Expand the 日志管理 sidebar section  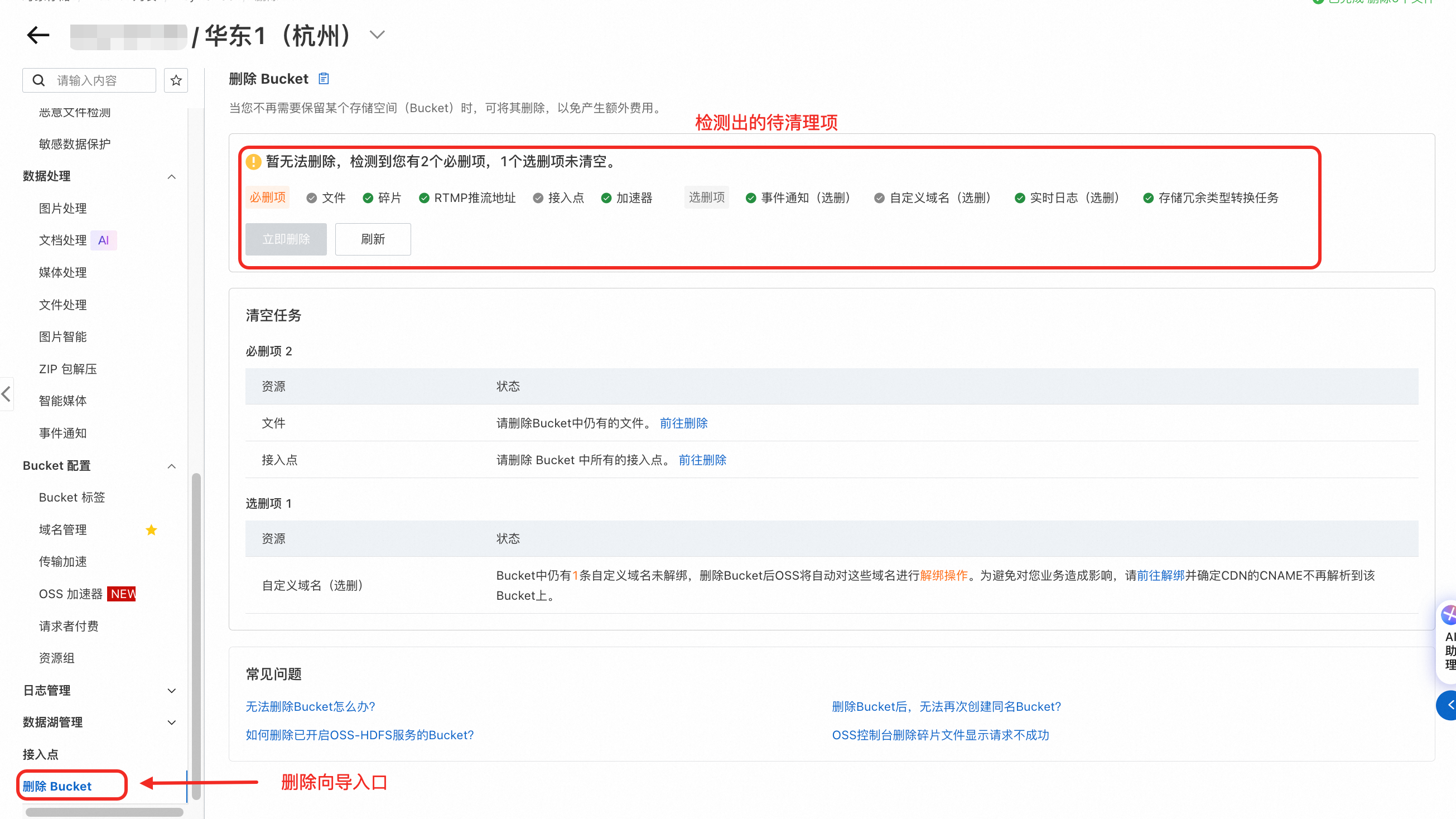[172, 691]
